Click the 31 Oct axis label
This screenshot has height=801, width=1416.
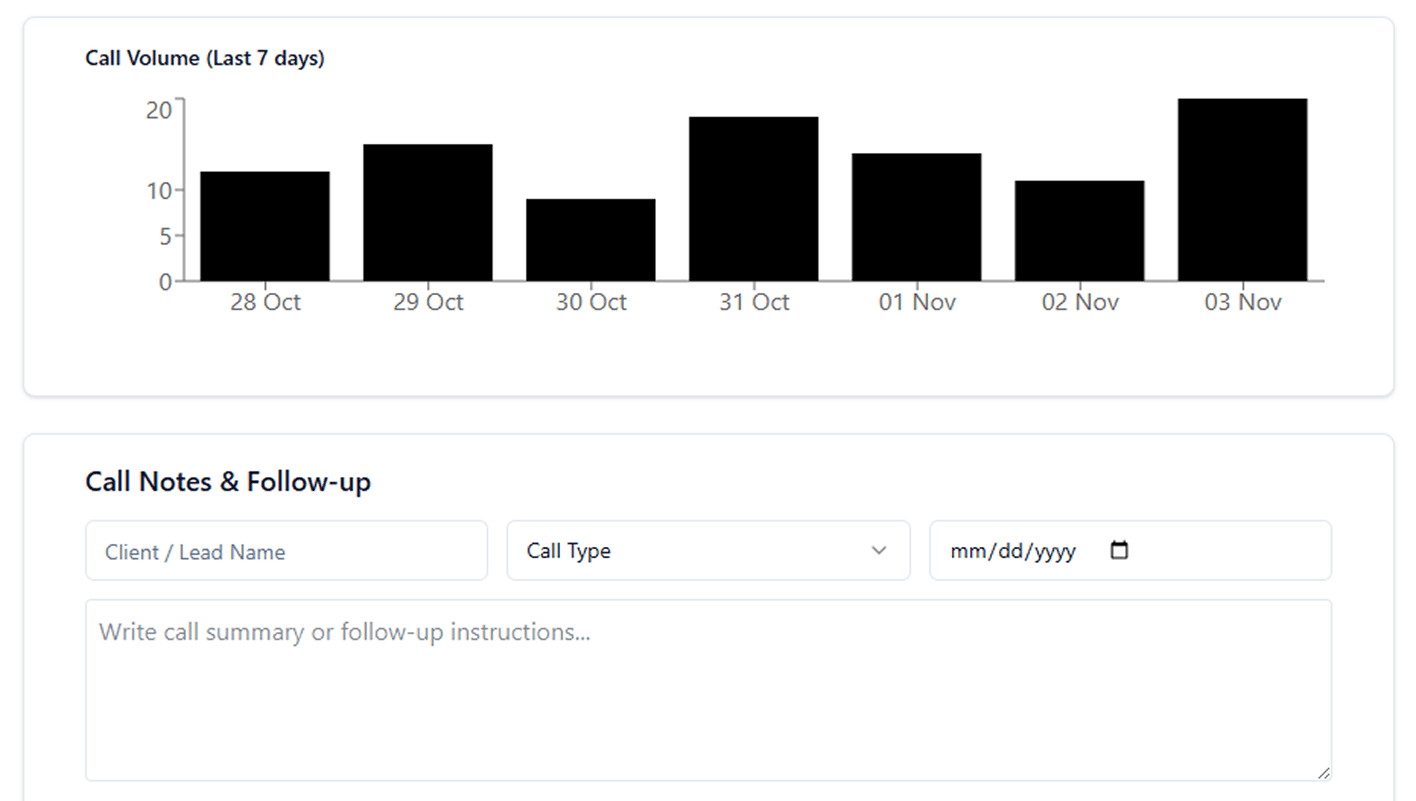pos(754,302)
